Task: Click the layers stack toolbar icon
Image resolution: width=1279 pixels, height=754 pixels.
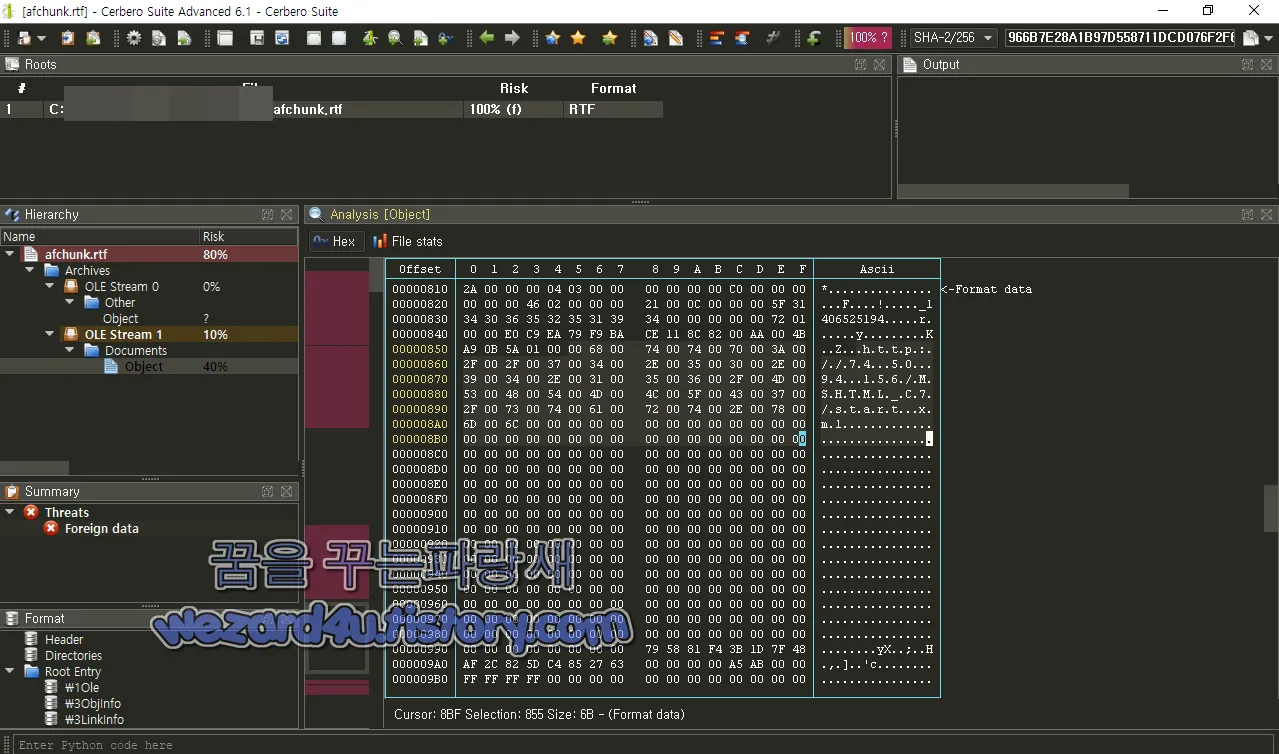Action: click(x=716, y=38)
